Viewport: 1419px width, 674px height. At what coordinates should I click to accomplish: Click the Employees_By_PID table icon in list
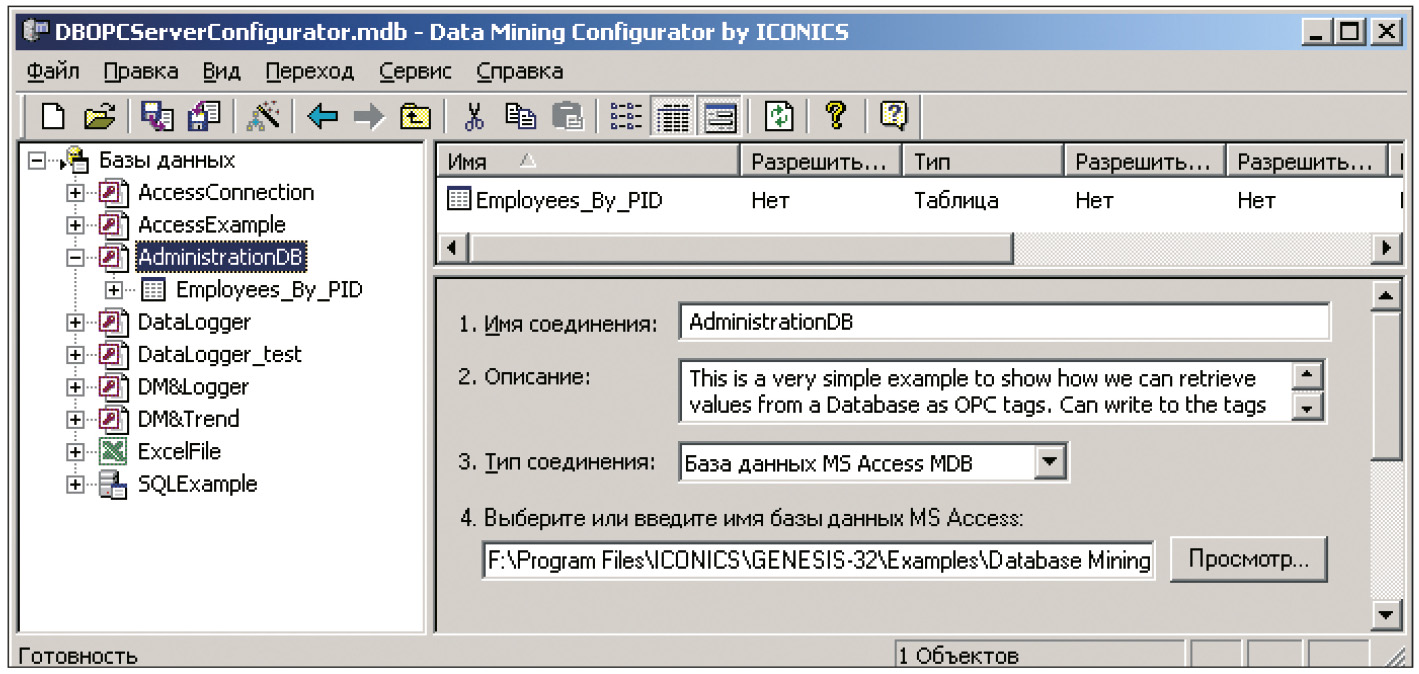pyautogui.click(x=459, y=200)
